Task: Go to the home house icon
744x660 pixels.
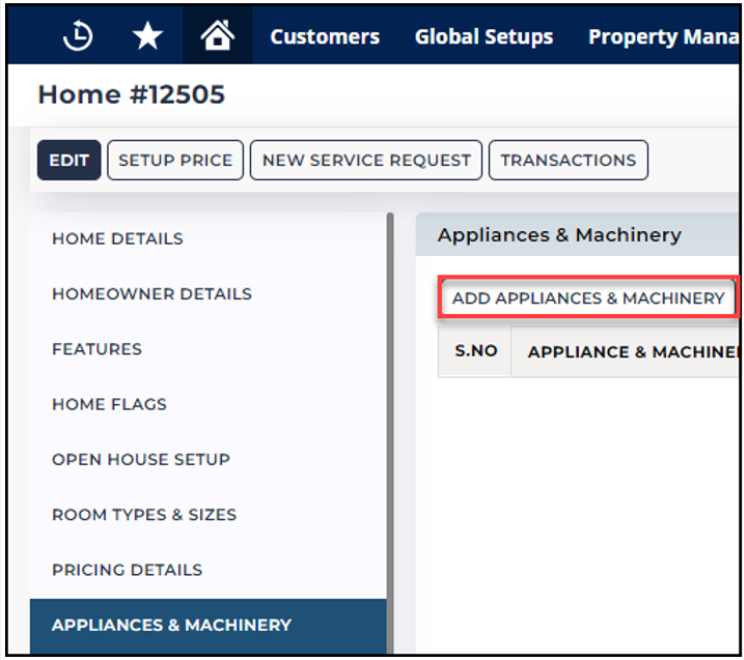Action: (x=217, y=35)
